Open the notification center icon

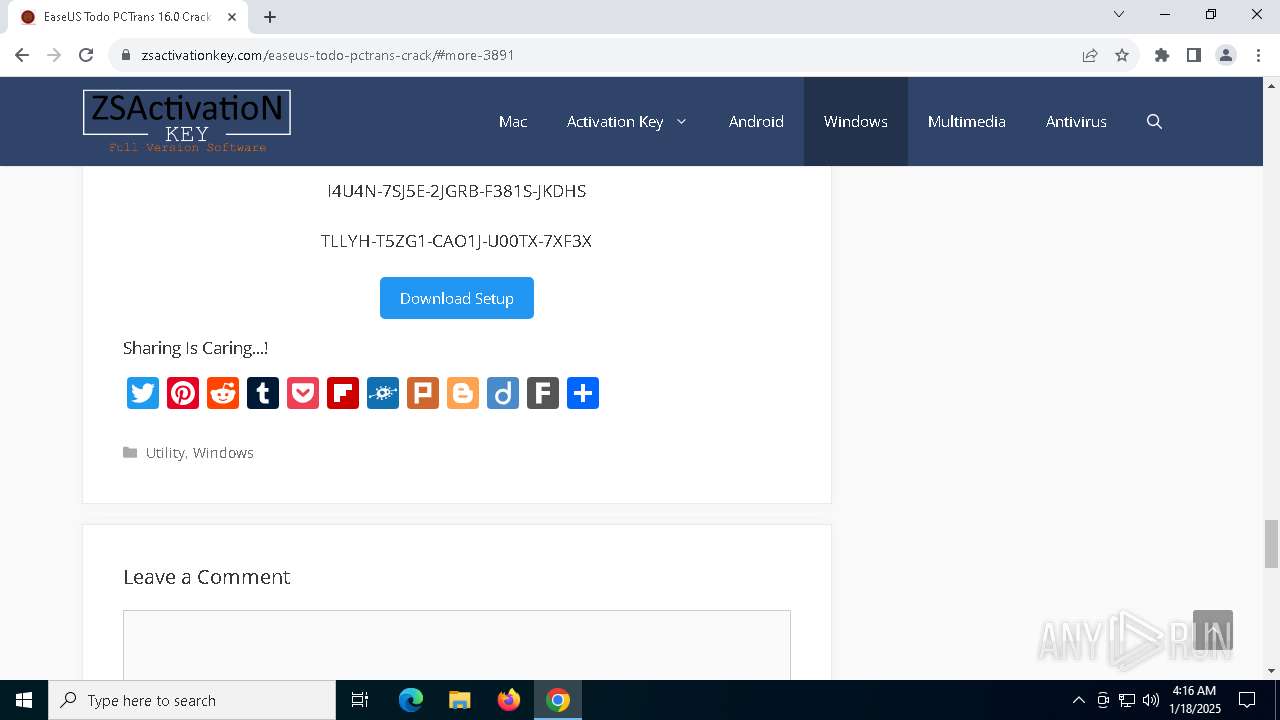point(1247,700)
